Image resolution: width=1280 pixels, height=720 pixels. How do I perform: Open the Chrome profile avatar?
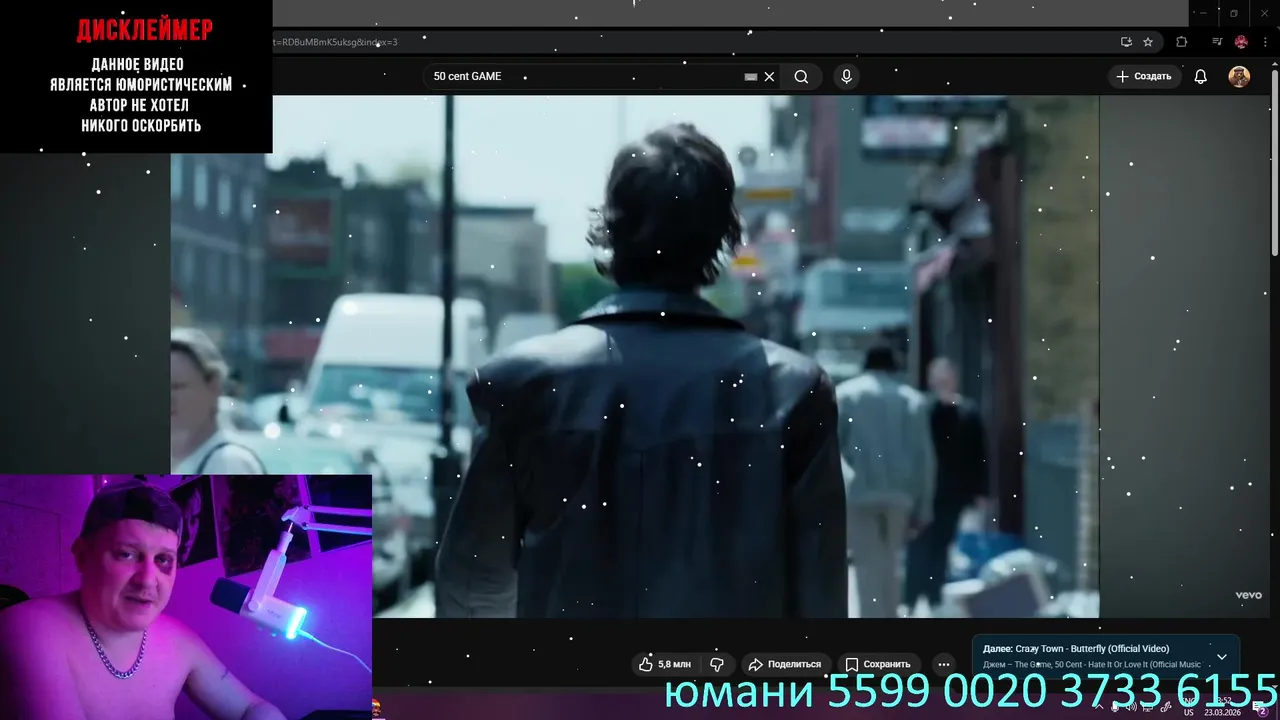tap(1241, 42)
